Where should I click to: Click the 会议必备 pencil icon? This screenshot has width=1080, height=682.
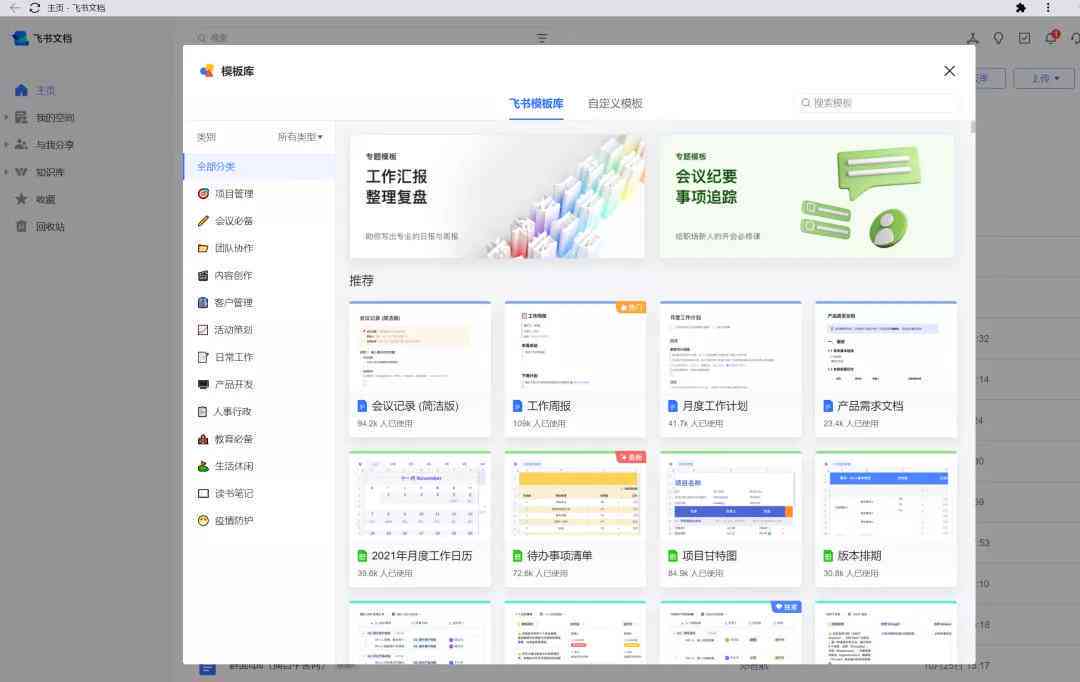pyautogui.click(x=203, y=221)
